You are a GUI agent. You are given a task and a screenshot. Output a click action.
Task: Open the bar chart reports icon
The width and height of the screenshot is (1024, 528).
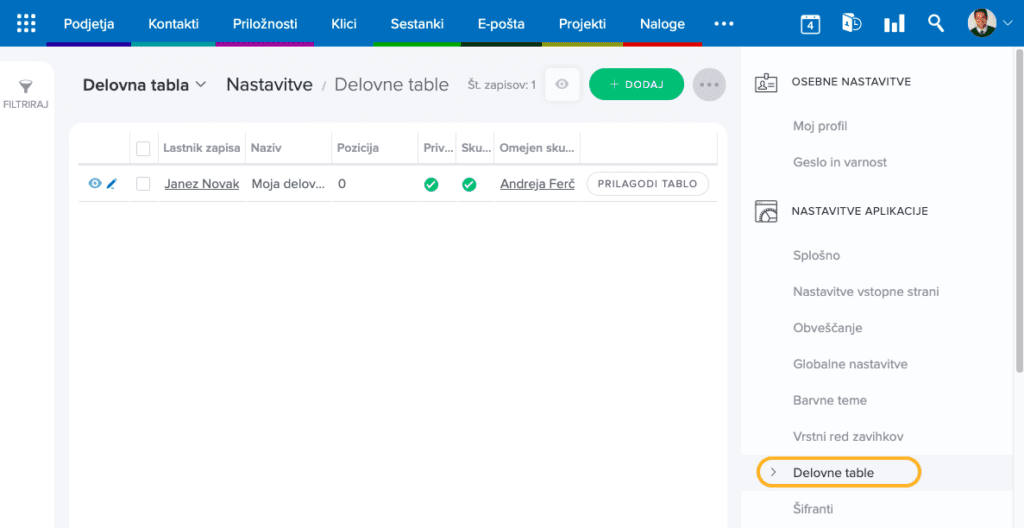coord(894,23)
